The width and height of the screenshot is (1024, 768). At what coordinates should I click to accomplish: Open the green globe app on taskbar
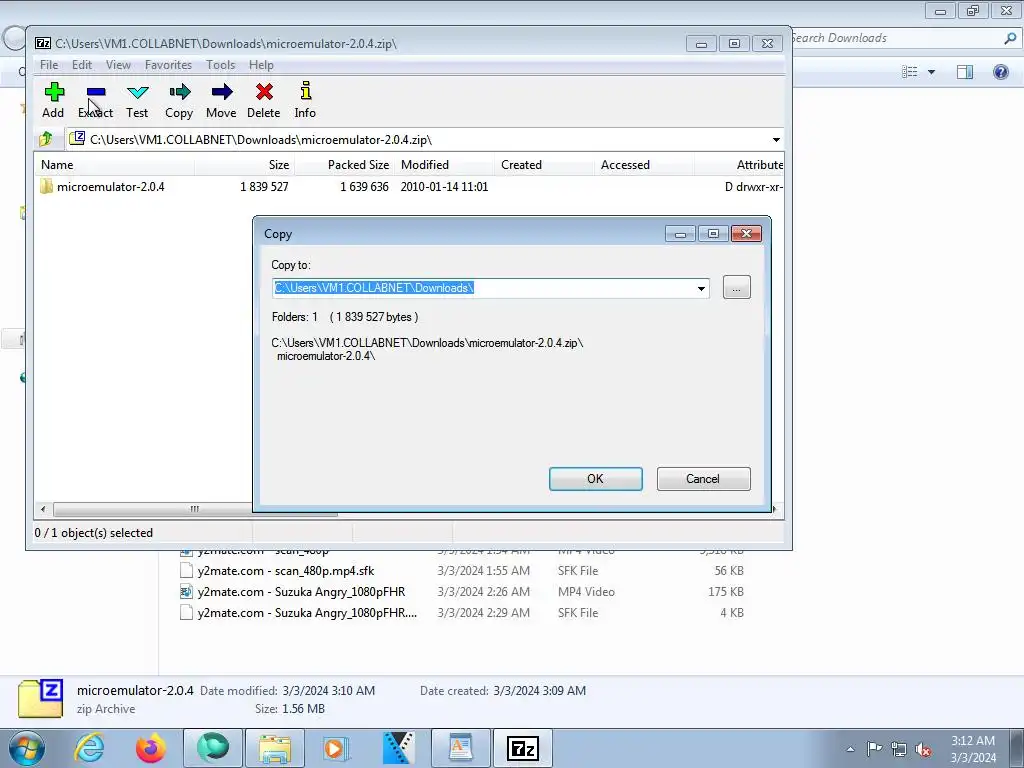(x=213, y=748)
